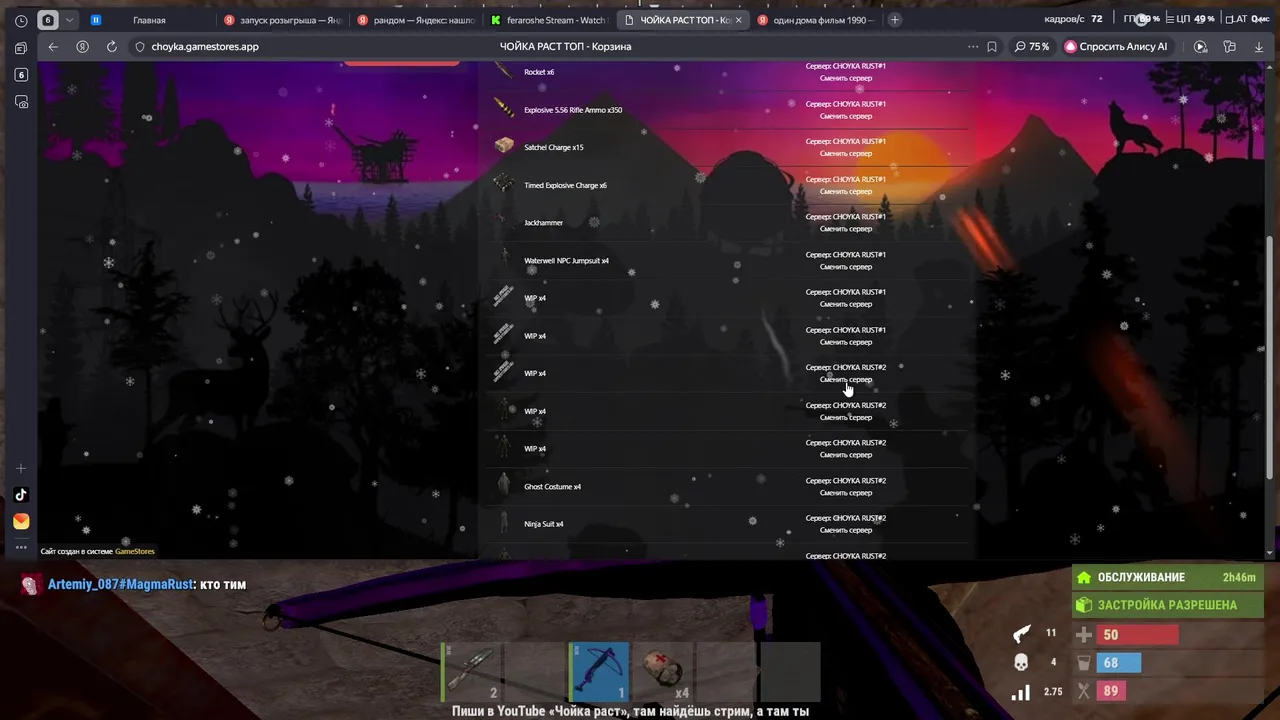The width and height of the screenshot is (1280, 720).
Task: Go back to the previous page
Action: (x=53, y=46)
